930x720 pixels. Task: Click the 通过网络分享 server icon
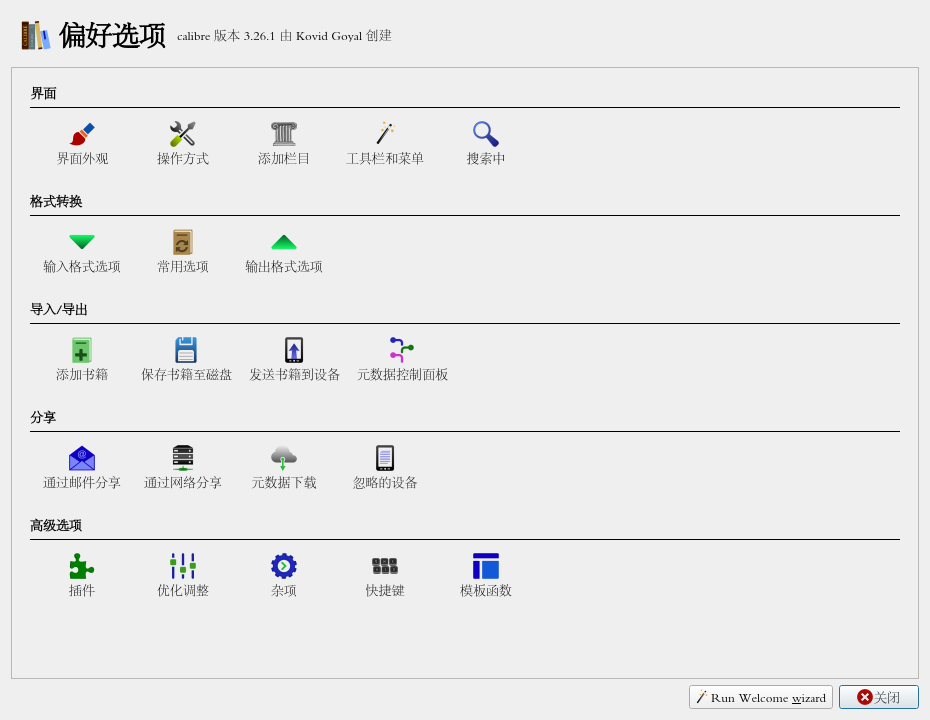pos(183,458)
